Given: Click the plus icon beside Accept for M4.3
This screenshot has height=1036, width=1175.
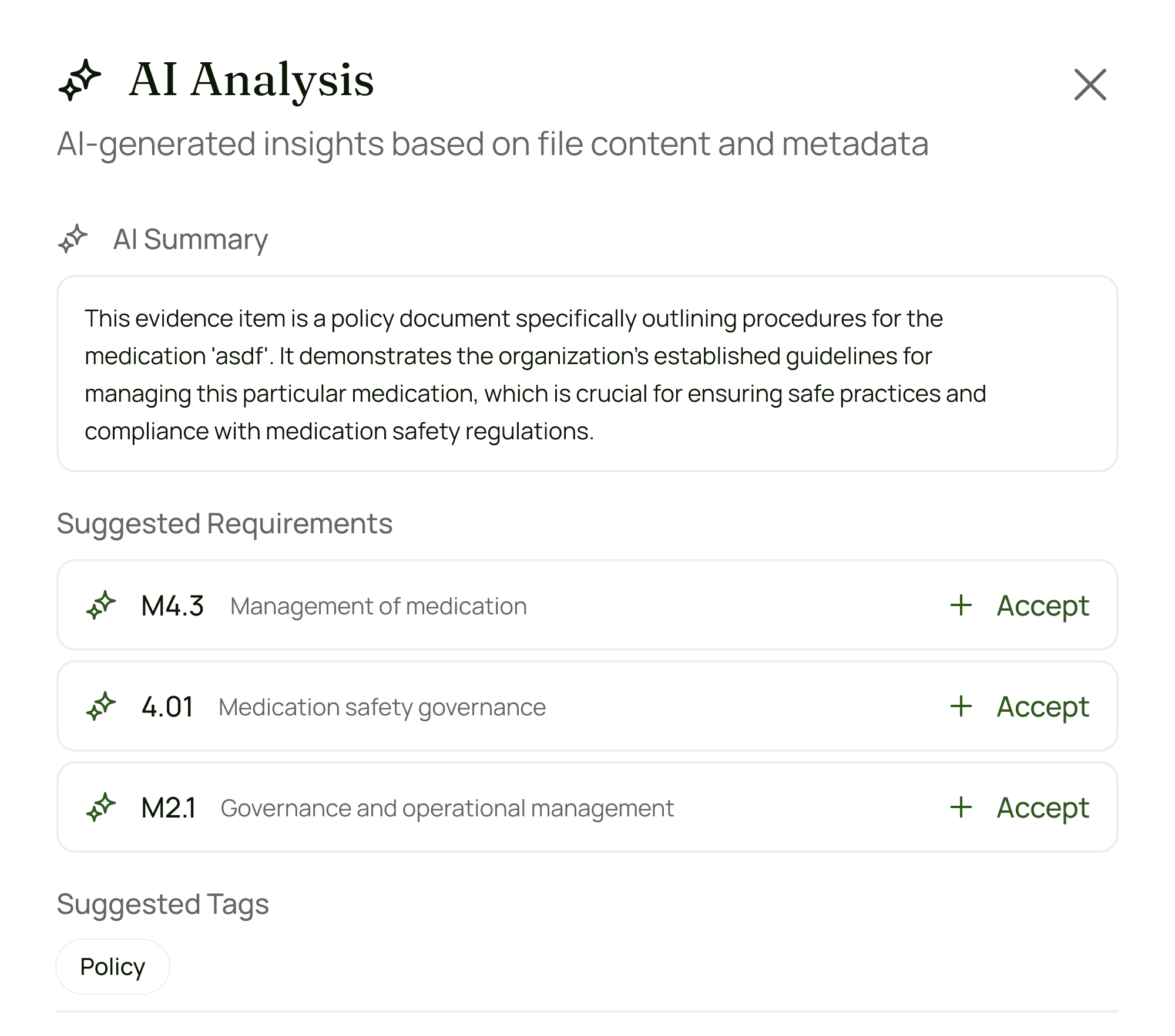Looking at the screenshot, I should 960,606.
